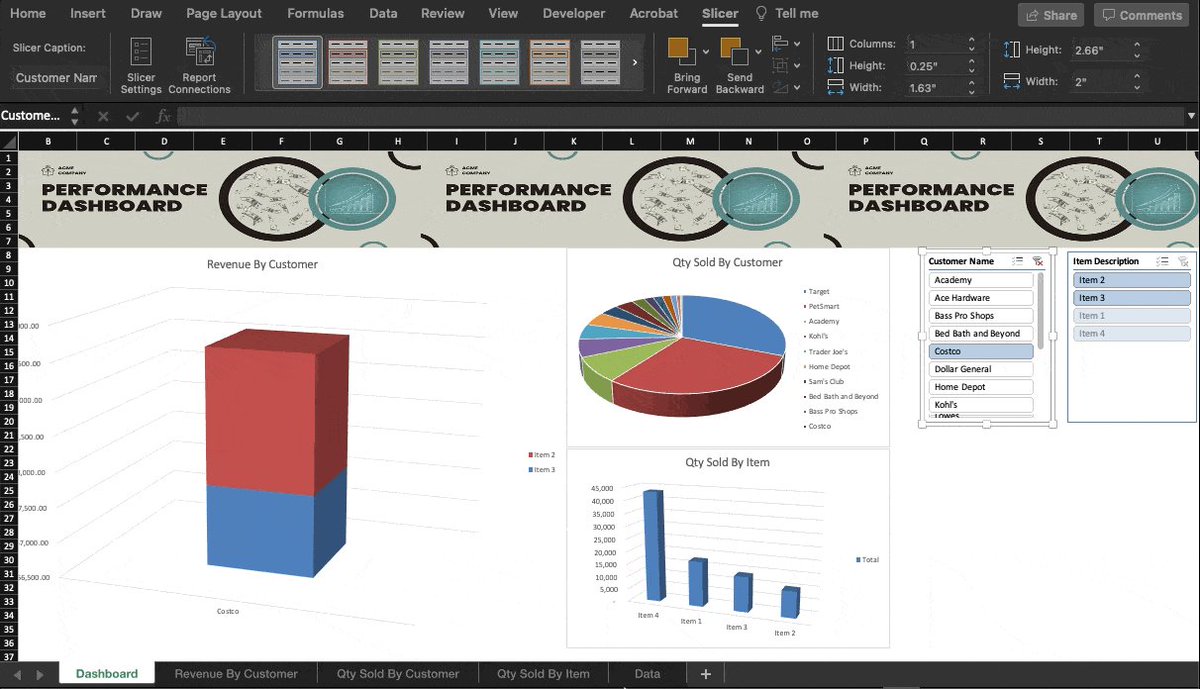Open the Developer ribbon tab
Viewport: 1200px width, 689px height.
(x=573, y=14)
